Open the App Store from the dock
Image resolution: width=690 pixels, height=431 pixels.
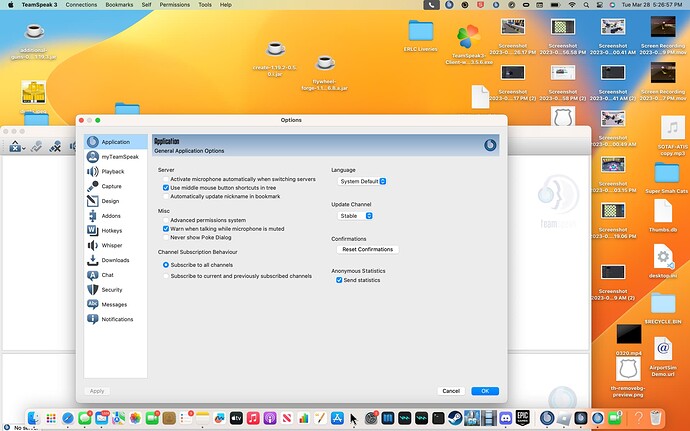click(x=337, y=418)
